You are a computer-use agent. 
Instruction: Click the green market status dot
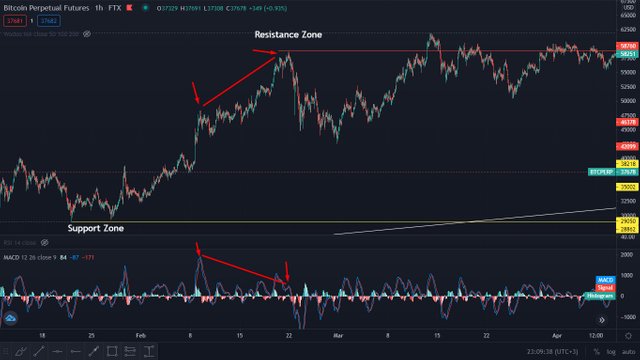145,8
